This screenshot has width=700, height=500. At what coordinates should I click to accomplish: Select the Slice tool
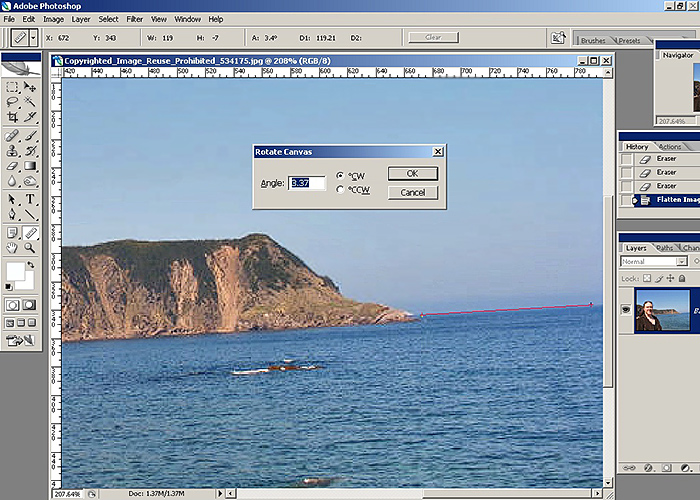pos(30,117)
